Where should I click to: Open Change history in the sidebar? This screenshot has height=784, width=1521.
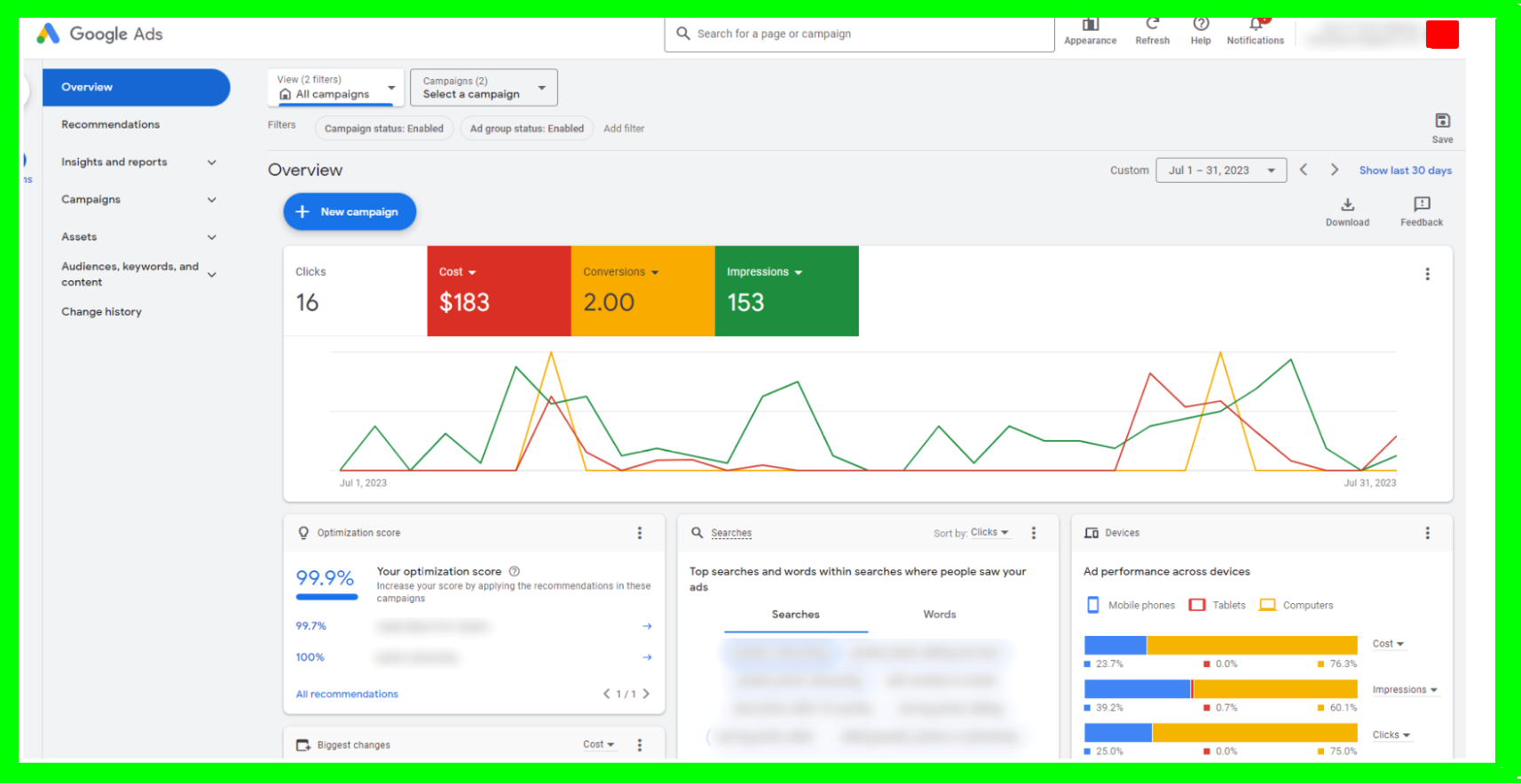[x=102, y=312]
